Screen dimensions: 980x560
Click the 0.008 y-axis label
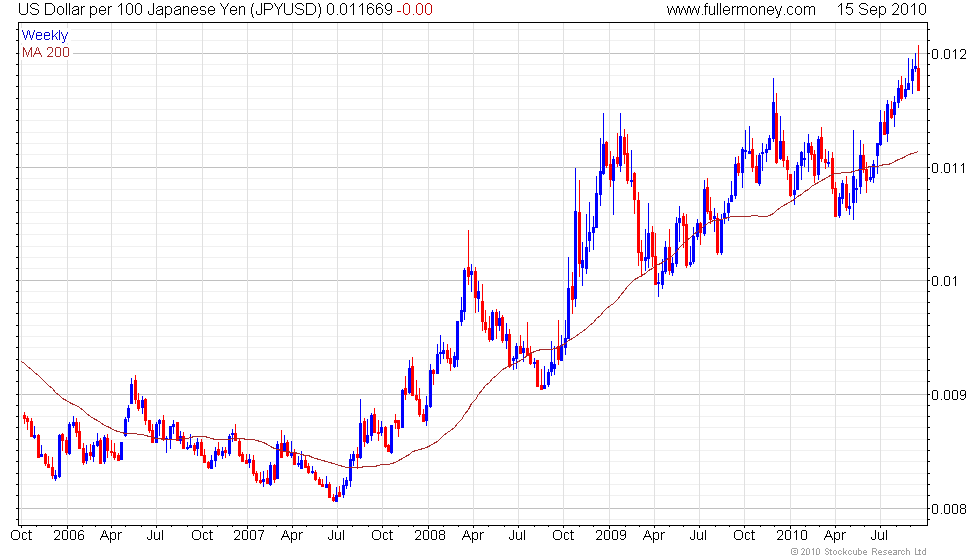point(949,509)
